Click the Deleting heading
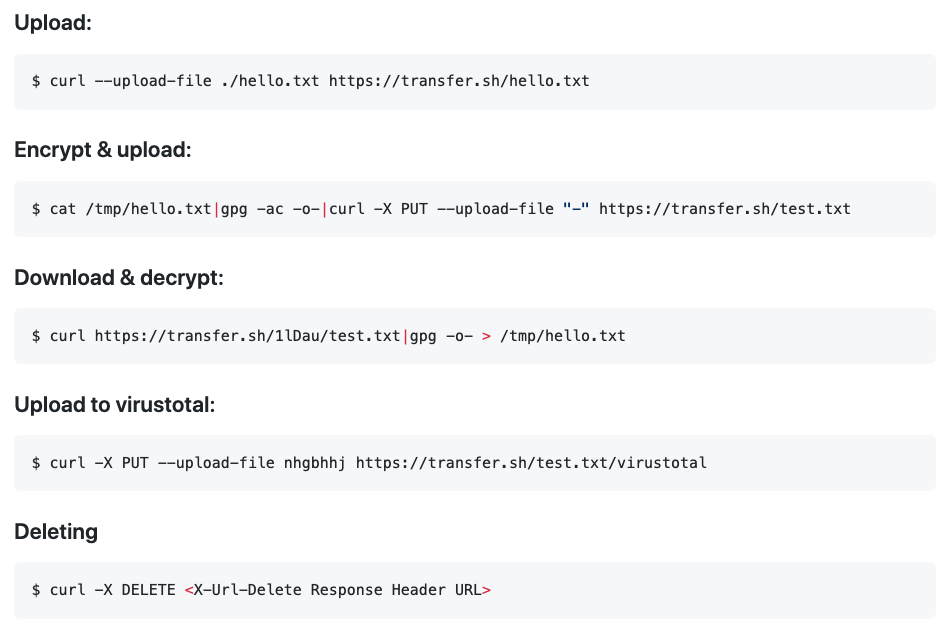Screen dimensions: 944x628 [56, 532]
